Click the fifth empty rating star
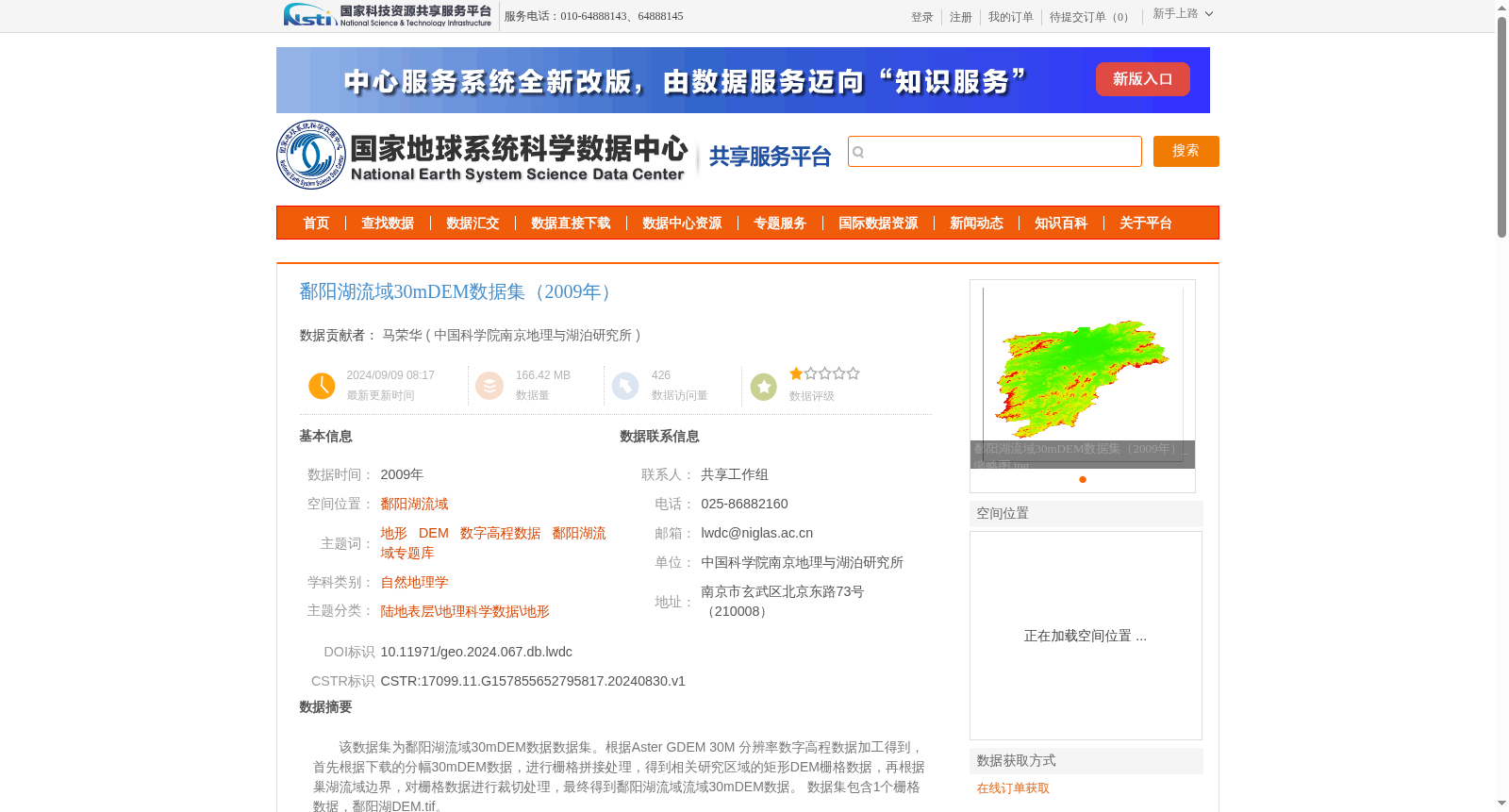 (853, 373)
